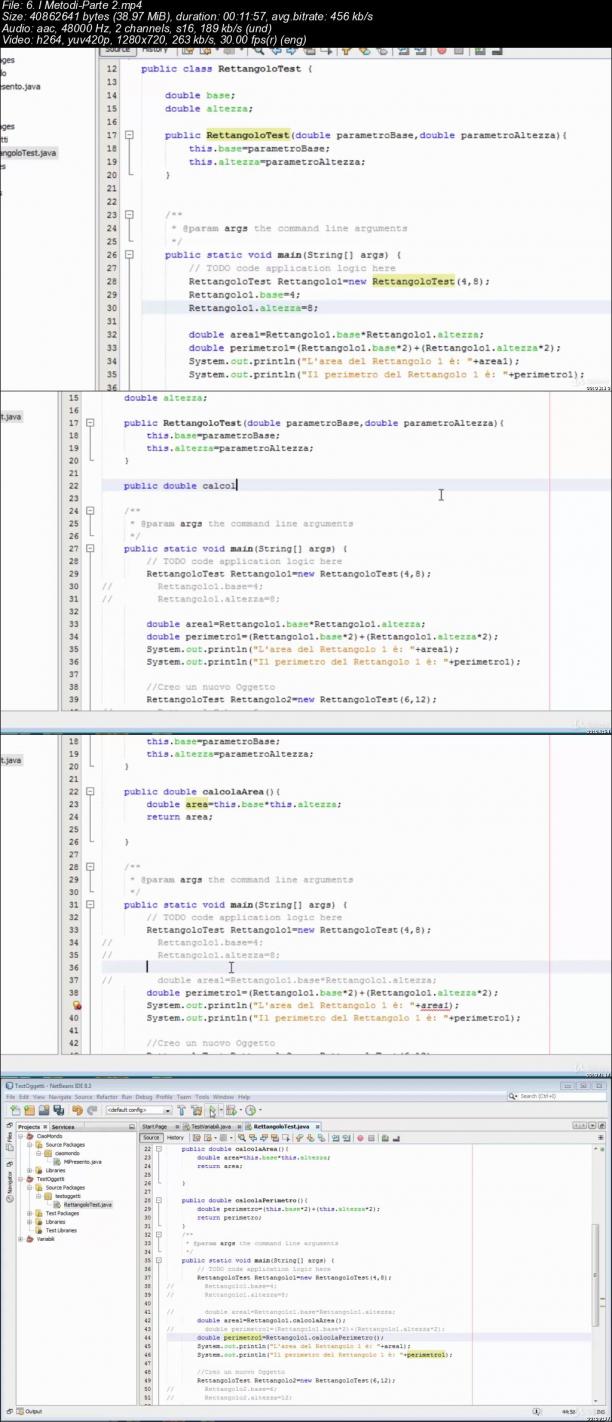612x1422 pixels.
Task: Select RettangoloTest.java in the project tree
Action: tap(87, 1205)
